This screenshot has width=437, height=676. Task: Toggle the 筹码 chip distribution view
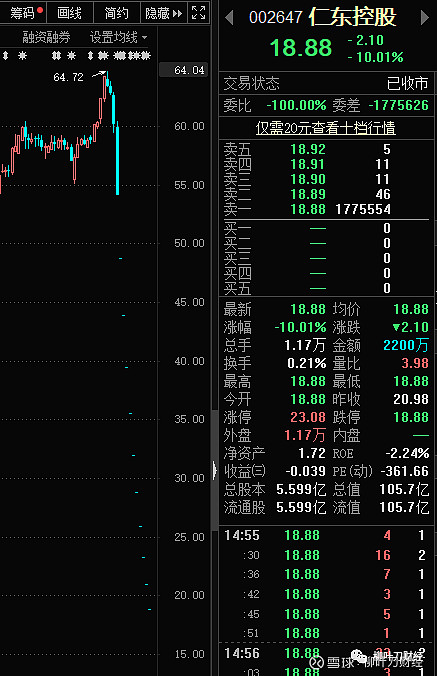[22, 13]
